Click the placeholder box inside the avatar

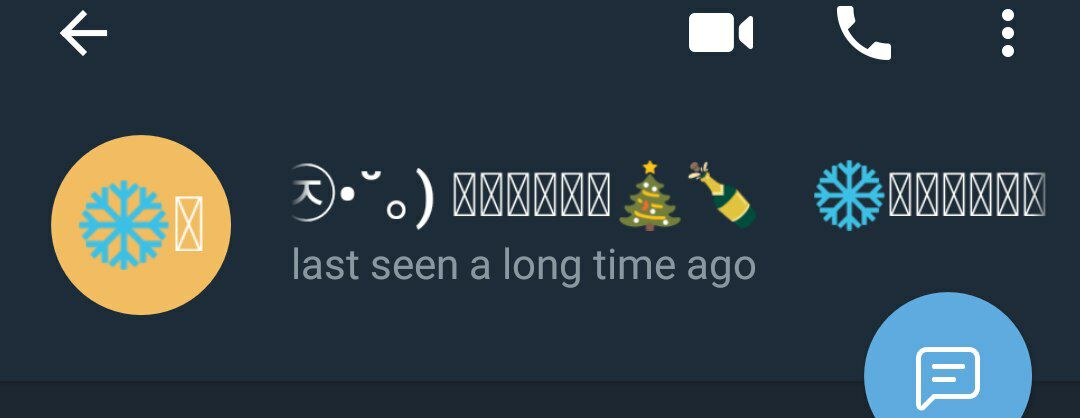click(189, 224)
